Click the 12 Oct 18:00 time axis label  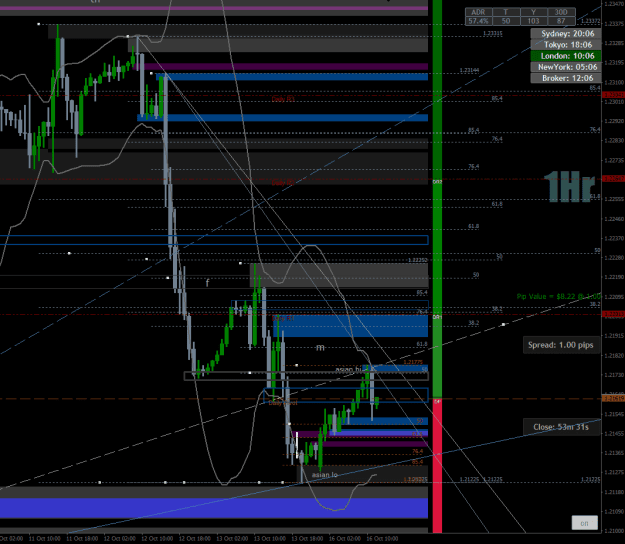(x=195, y=538)
